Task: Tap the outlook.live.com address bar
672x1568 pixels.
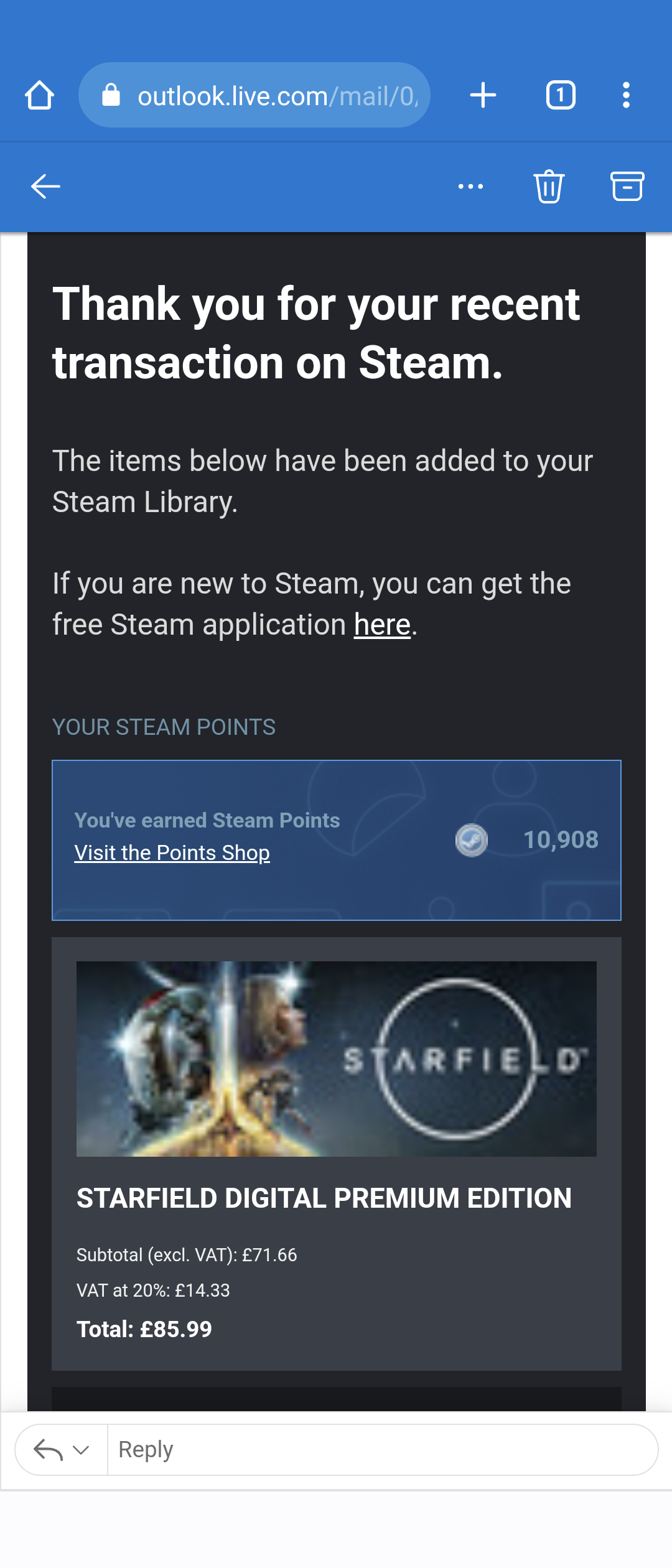Action: tap(254, 95)
